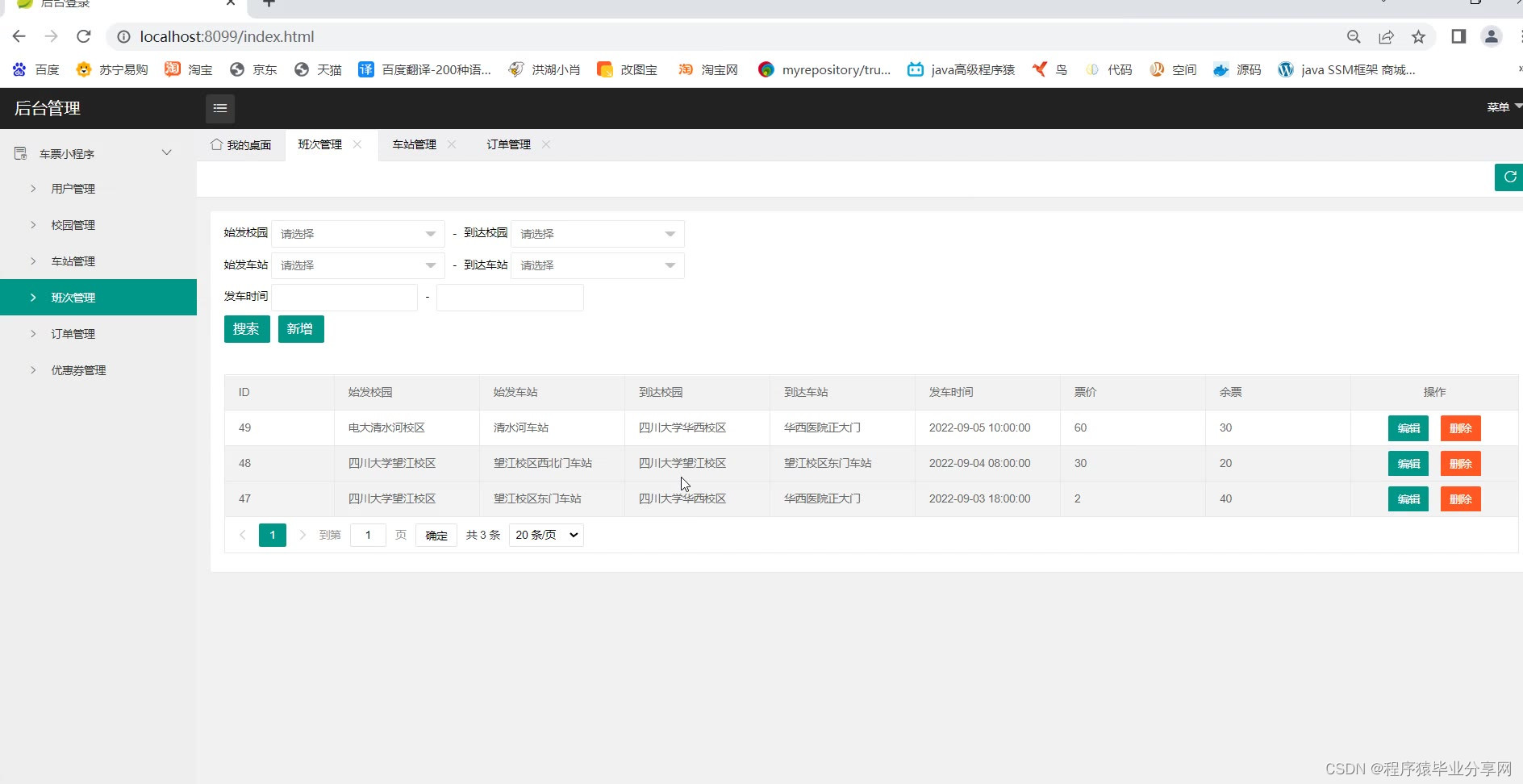Close the 订单管理 tab
This screenshot has width=1523, height=784.
[546, 144]
